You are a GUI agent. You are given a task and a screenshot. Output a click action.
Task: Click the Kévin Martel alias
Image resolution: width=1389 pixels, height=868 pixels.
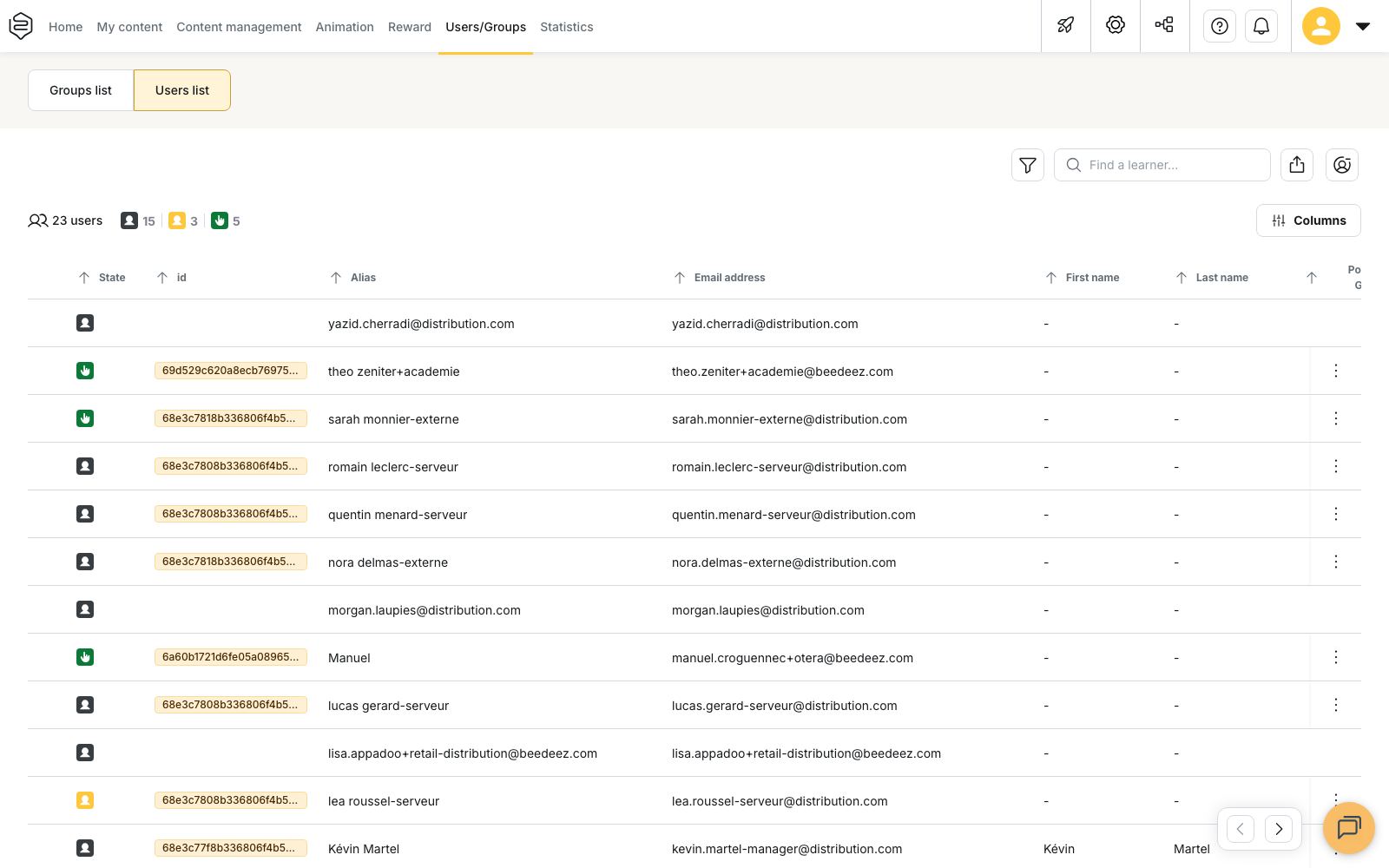pyautogui.click(x=364, y=849)
